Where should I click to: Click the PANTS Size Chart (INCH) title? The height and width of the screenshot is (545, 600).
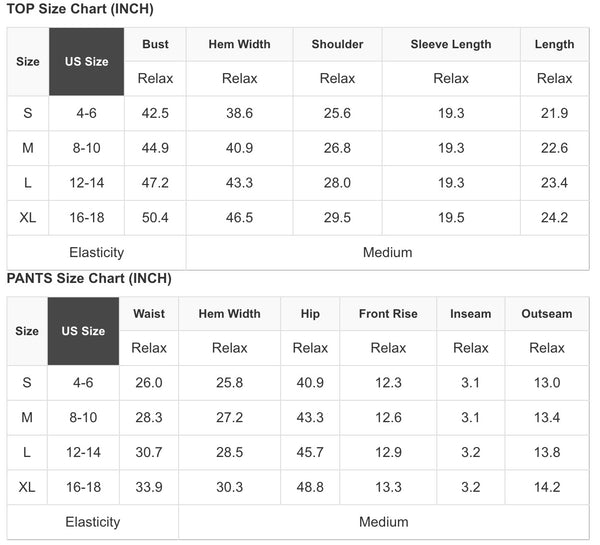click(89, 278)
